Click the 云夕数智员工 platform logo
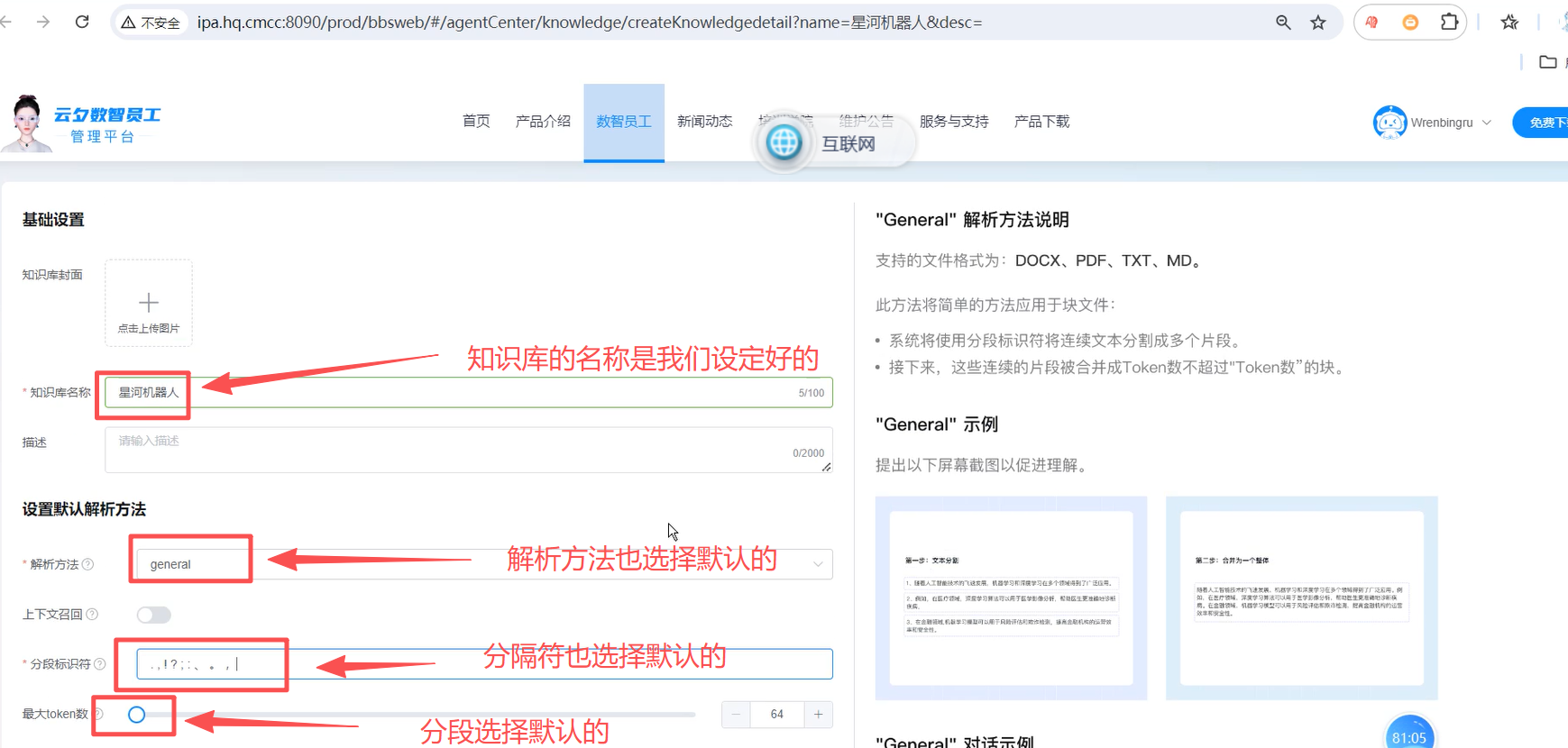This screenshot has width=1568, height=748. click(83, 123)
